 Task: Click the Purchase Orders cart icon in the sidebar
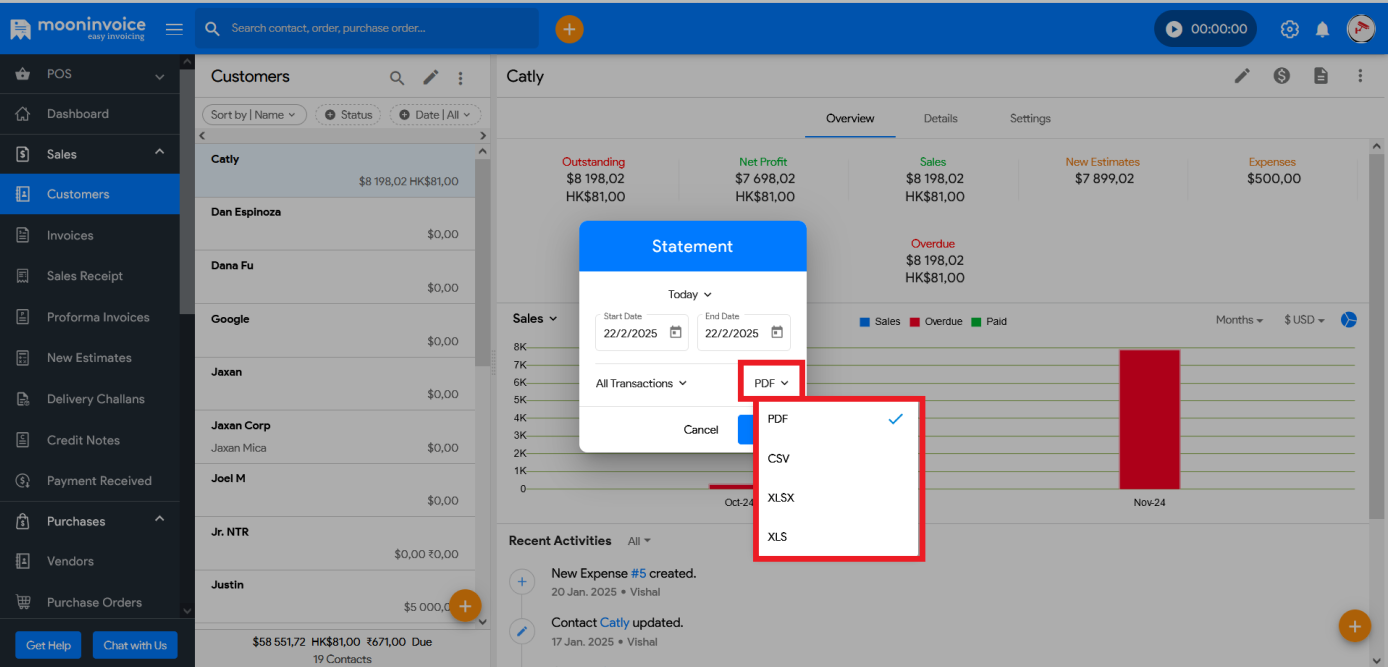pos(23,603)
